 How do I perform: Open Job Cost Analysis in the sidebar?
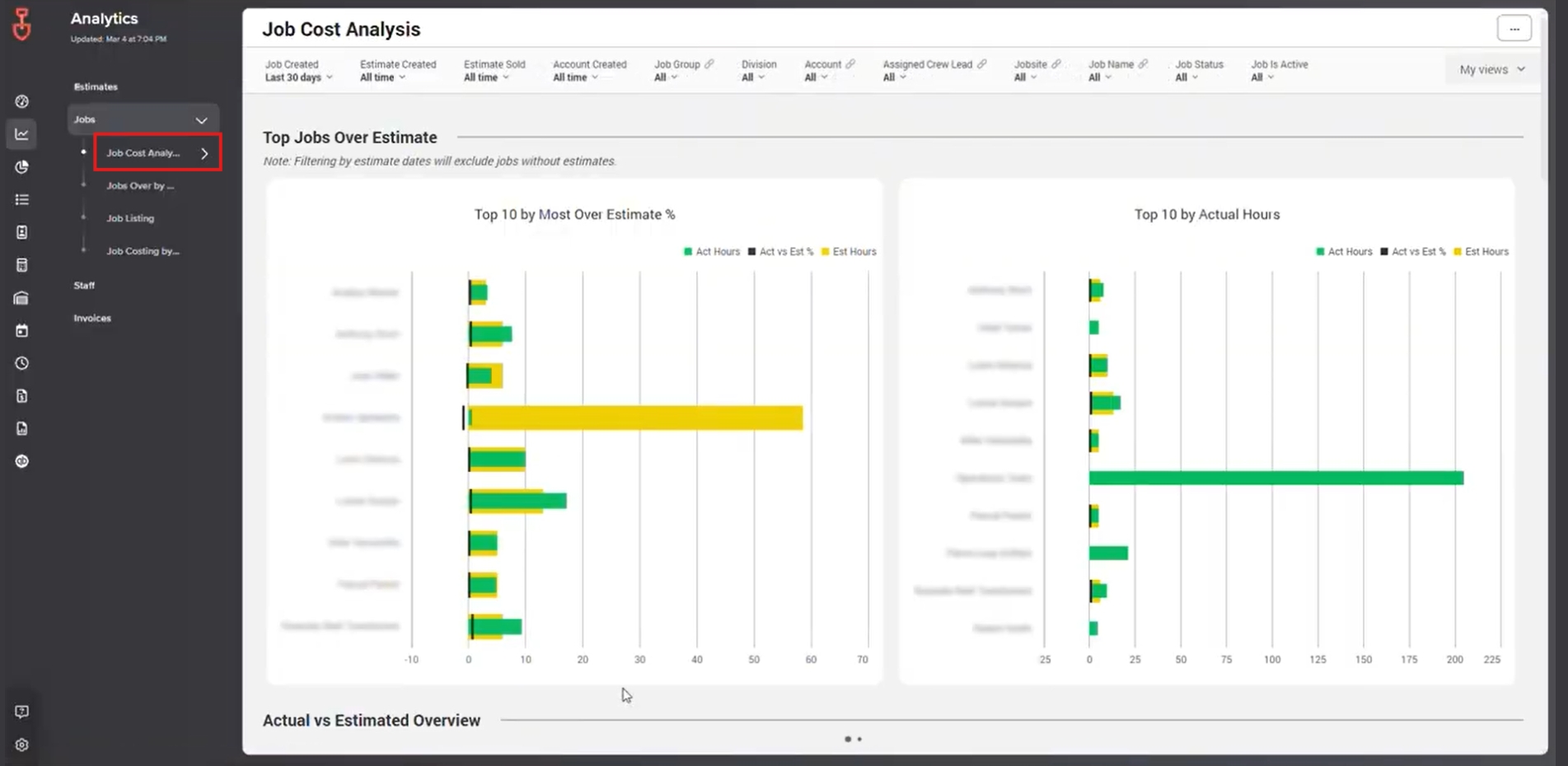pyautogui.click(x=143, y=152)
